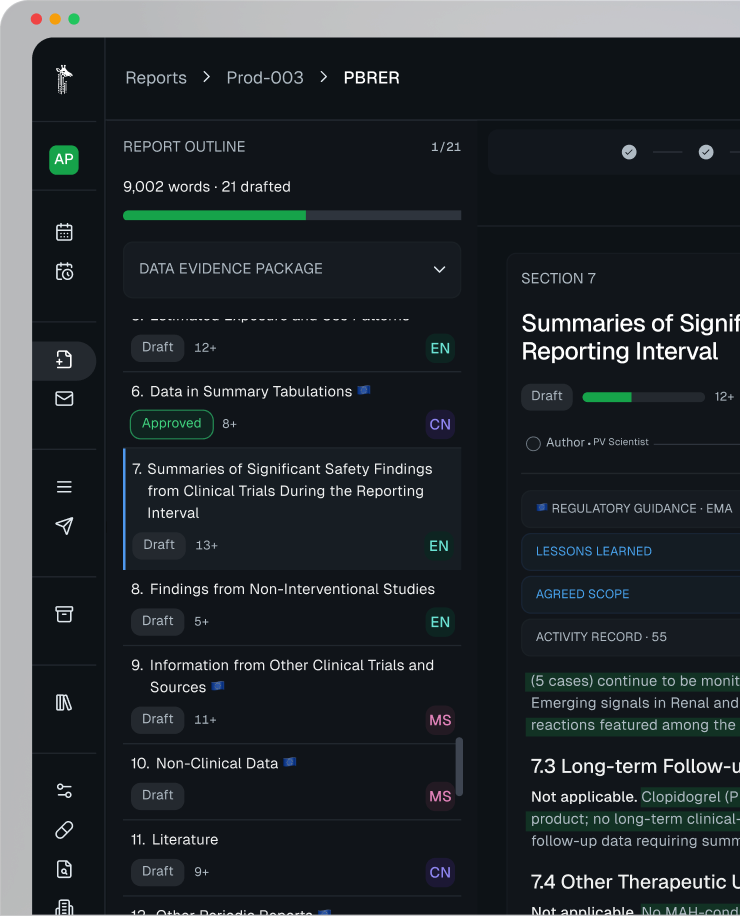Click the giraffe app logo
This screenshot has height=916, width=740.
tap(64, 79)
